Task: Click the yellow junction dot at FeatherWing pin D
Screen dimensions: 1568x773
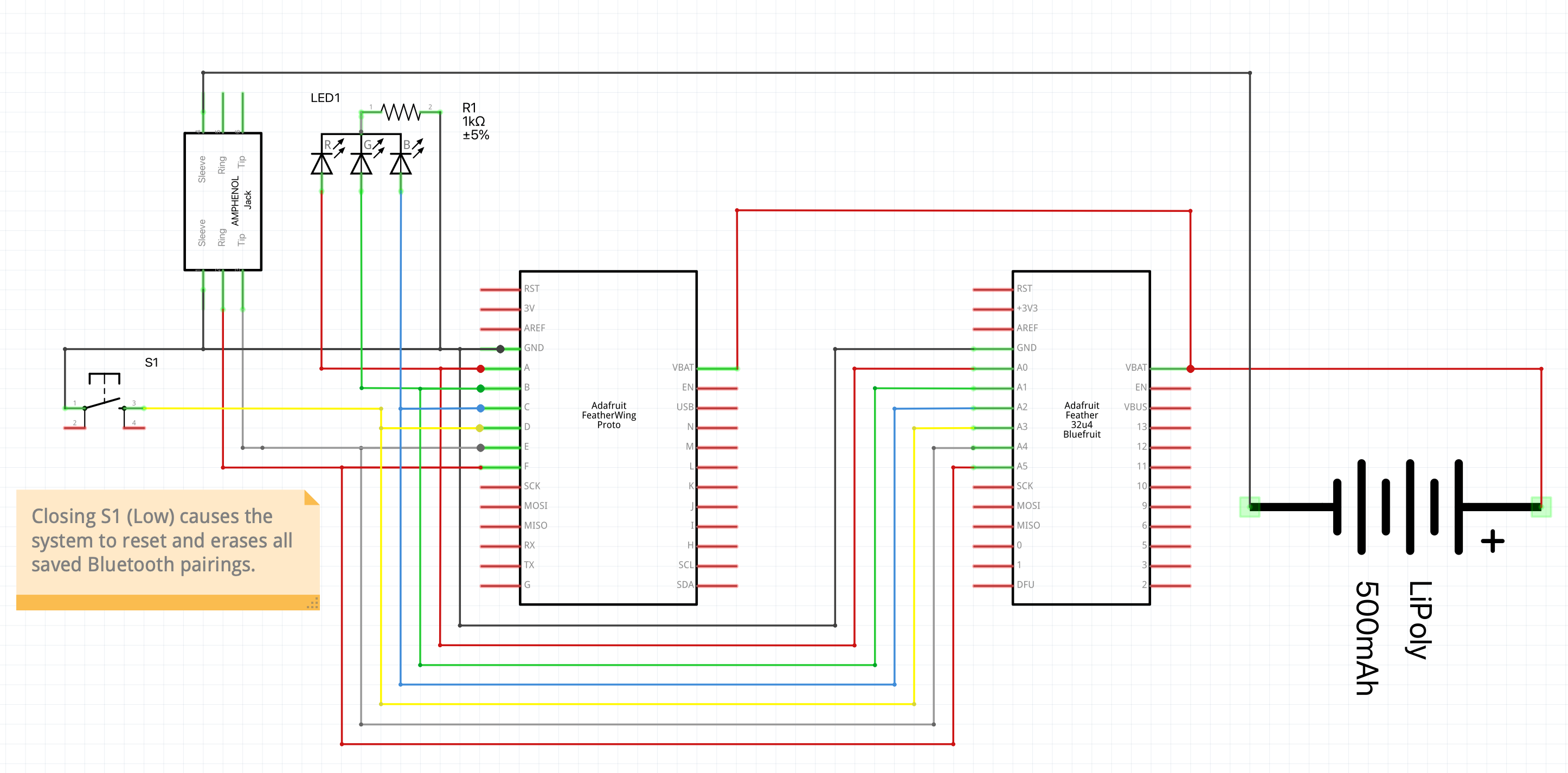Action: pos(481,428)
